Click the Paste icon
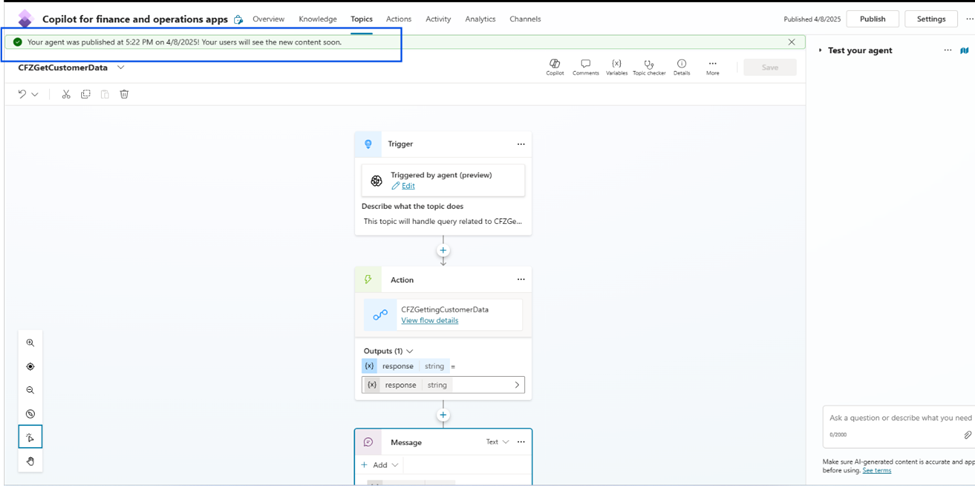975x486 pixels. click(105, 94)
